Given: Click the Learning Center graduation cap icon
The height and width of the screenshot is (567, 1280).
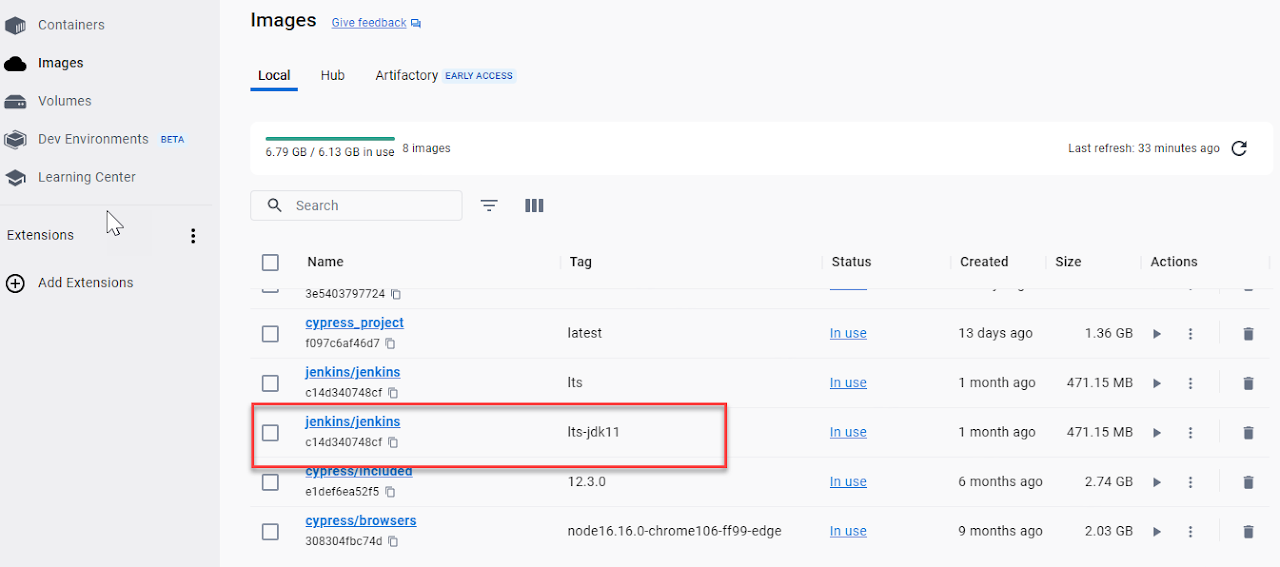Looking at the screenshot, I should tap(15, 177).
